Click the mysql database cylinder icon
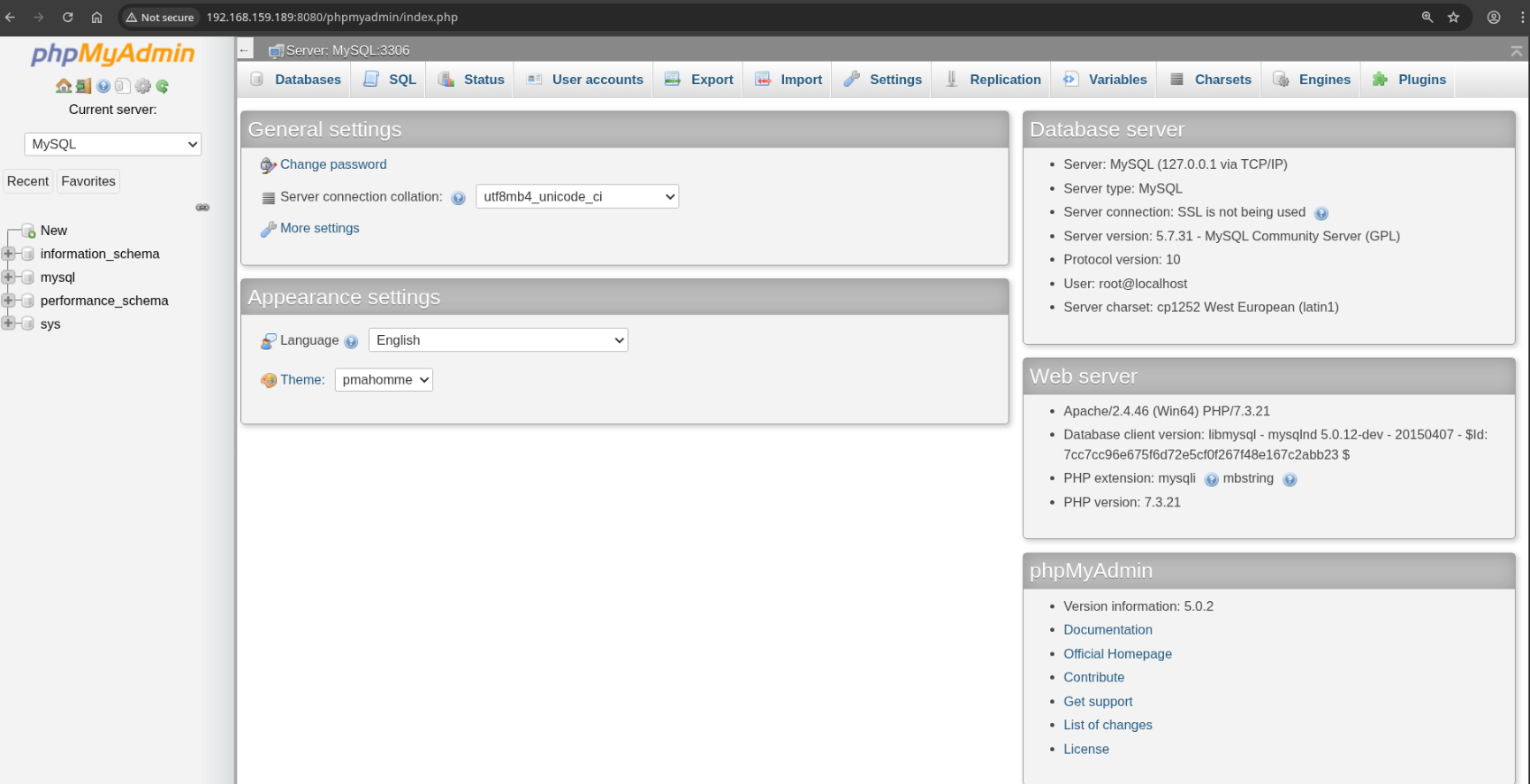The height and width of the screenshot is (784, 1530). coord(28,278)
